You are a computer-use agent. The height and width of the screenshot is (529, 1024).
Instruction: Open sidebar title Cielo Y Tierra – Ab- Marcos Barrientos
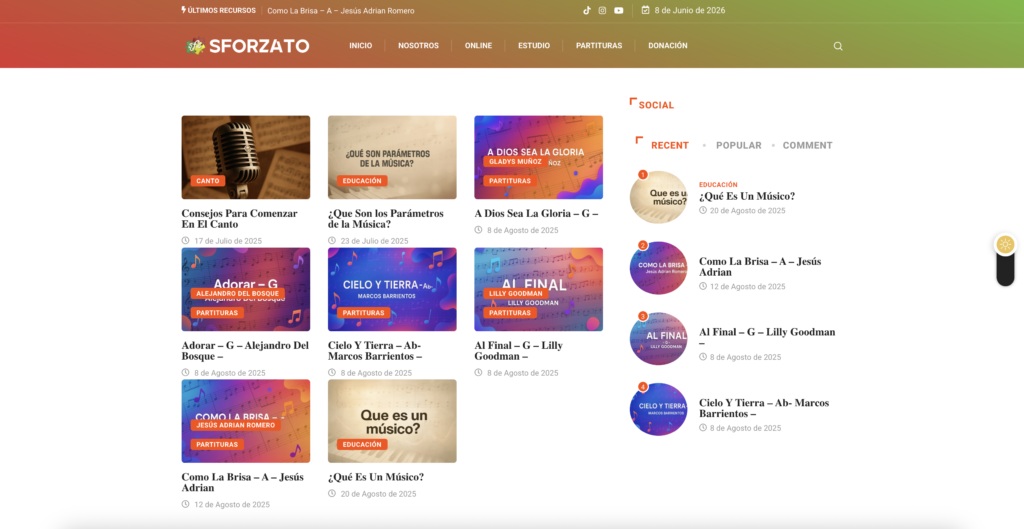point(763,408)
